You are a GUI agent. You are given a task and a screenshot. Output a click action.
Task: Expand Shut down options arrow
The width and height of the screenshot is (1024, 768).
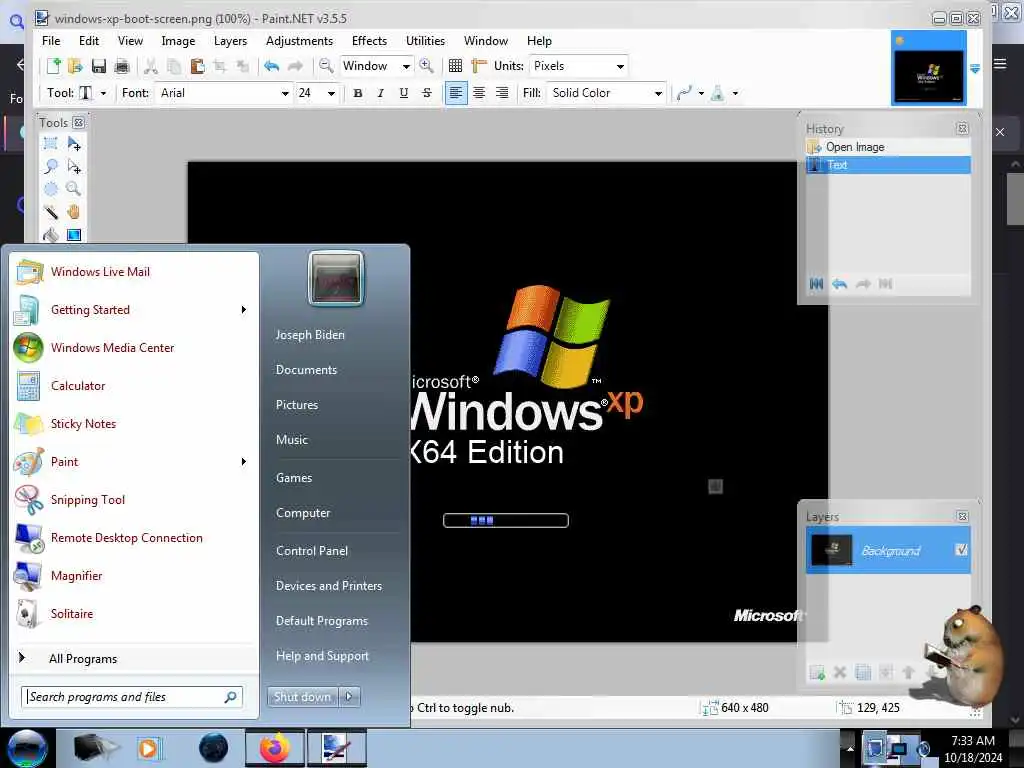(x=349, y=697)
